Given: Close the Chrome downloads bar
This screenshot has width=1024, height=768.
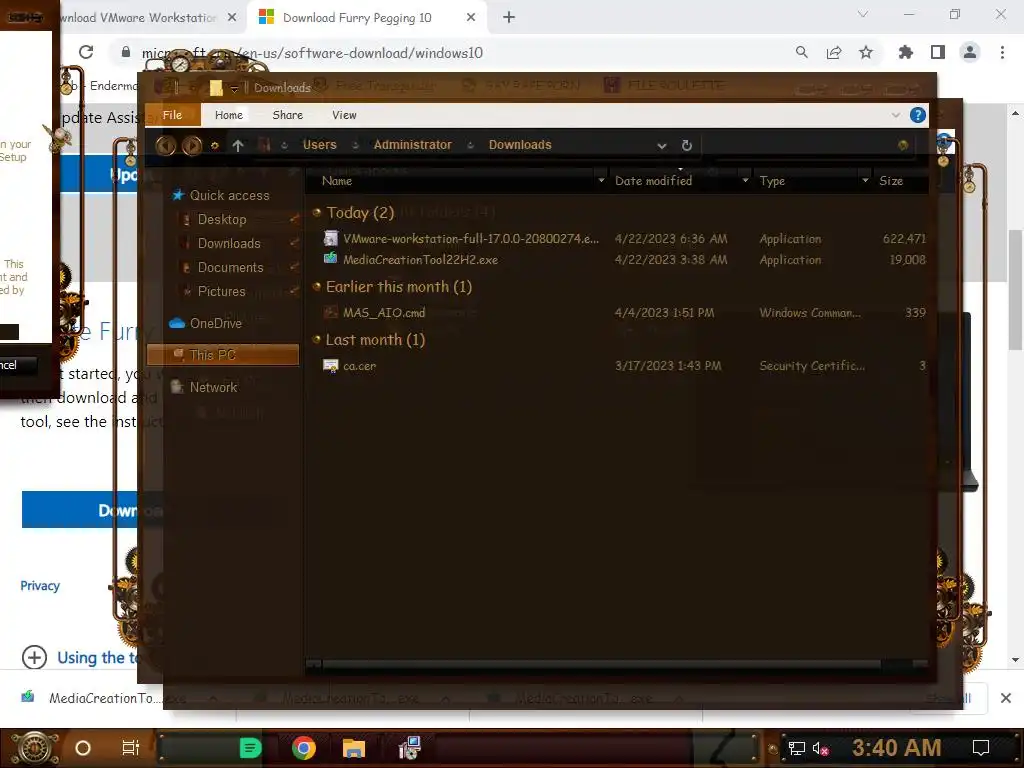Looking at the screenshot, I should coord(1006,698).
